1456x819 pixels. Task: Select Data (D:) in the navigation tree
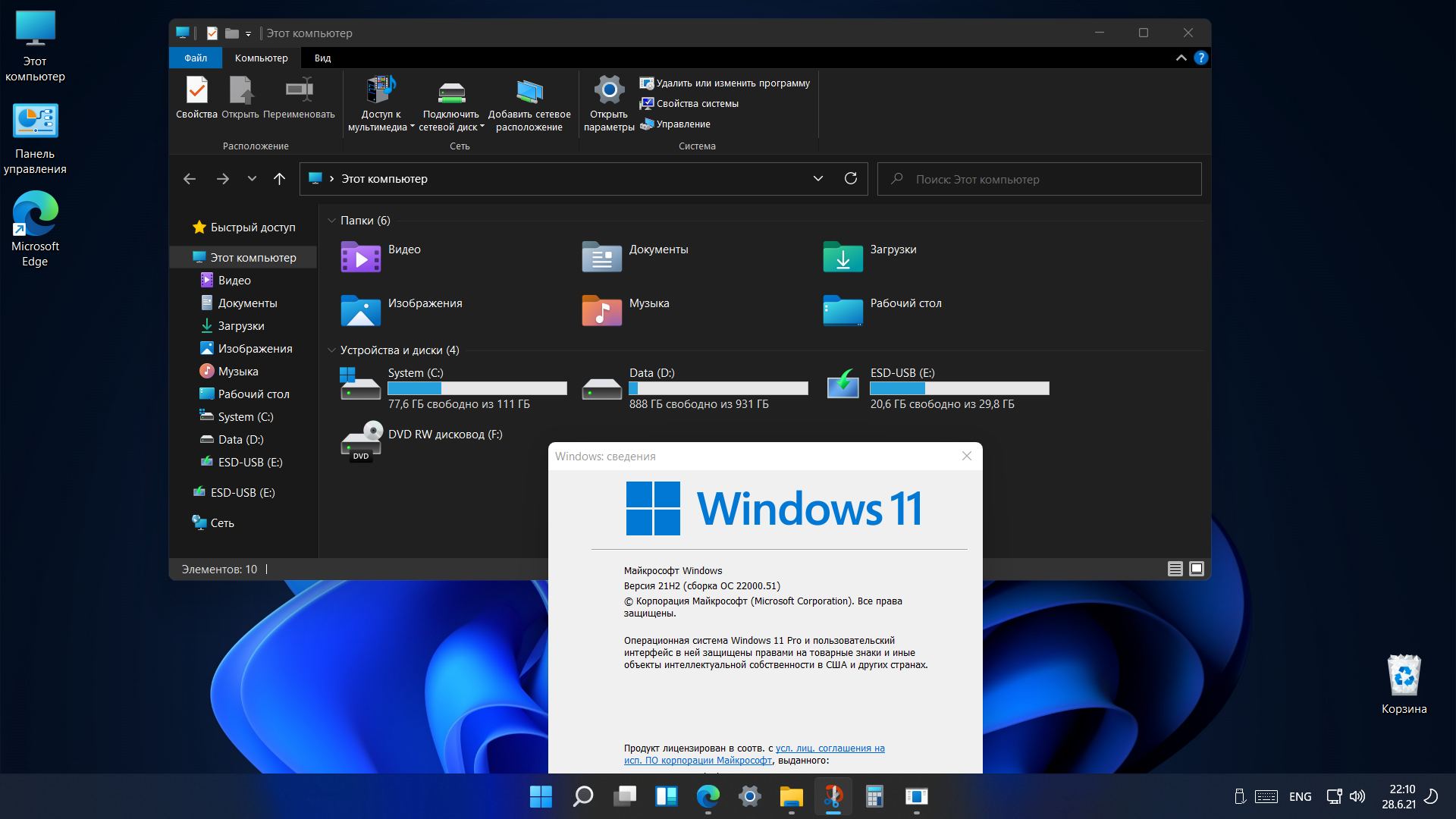pos(232,440)
